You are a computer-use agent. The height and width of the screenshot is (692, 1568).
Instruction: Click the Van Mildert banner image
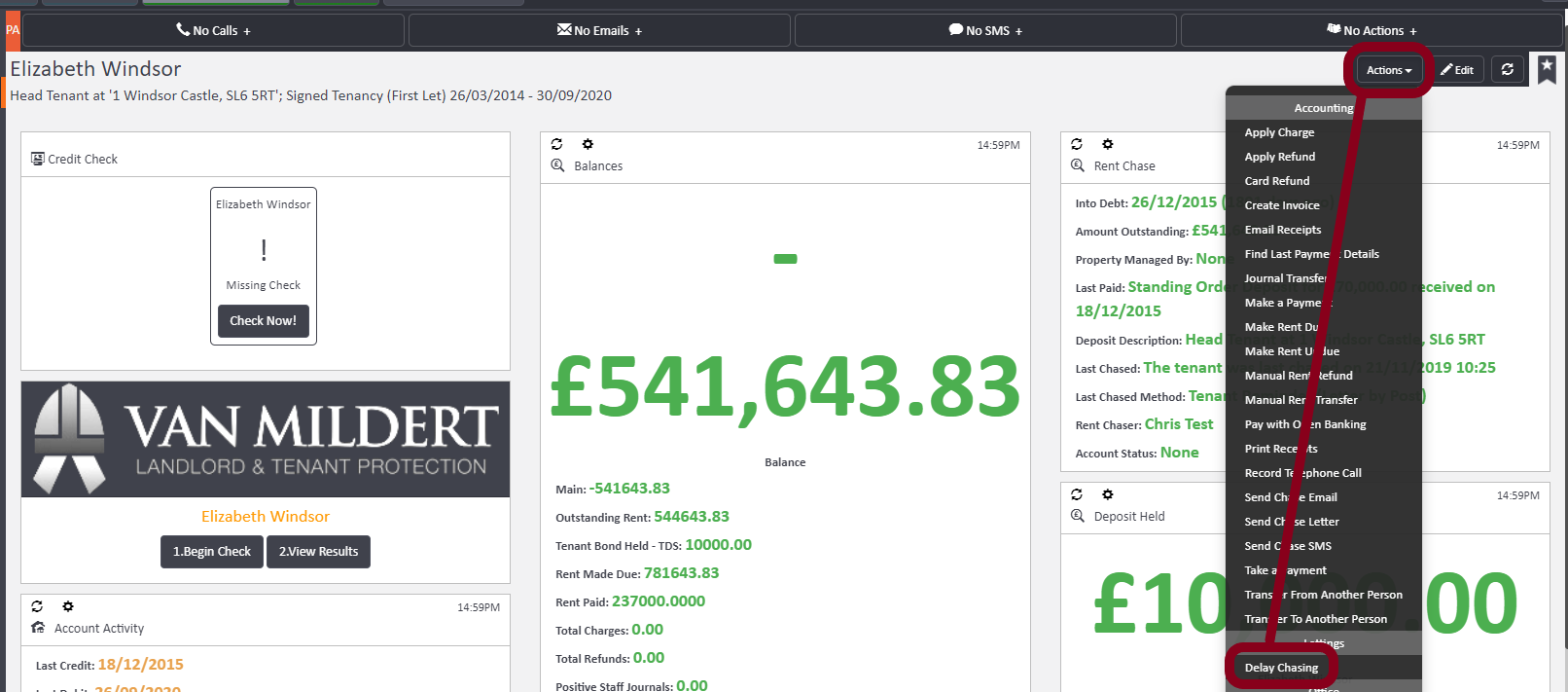266,439
